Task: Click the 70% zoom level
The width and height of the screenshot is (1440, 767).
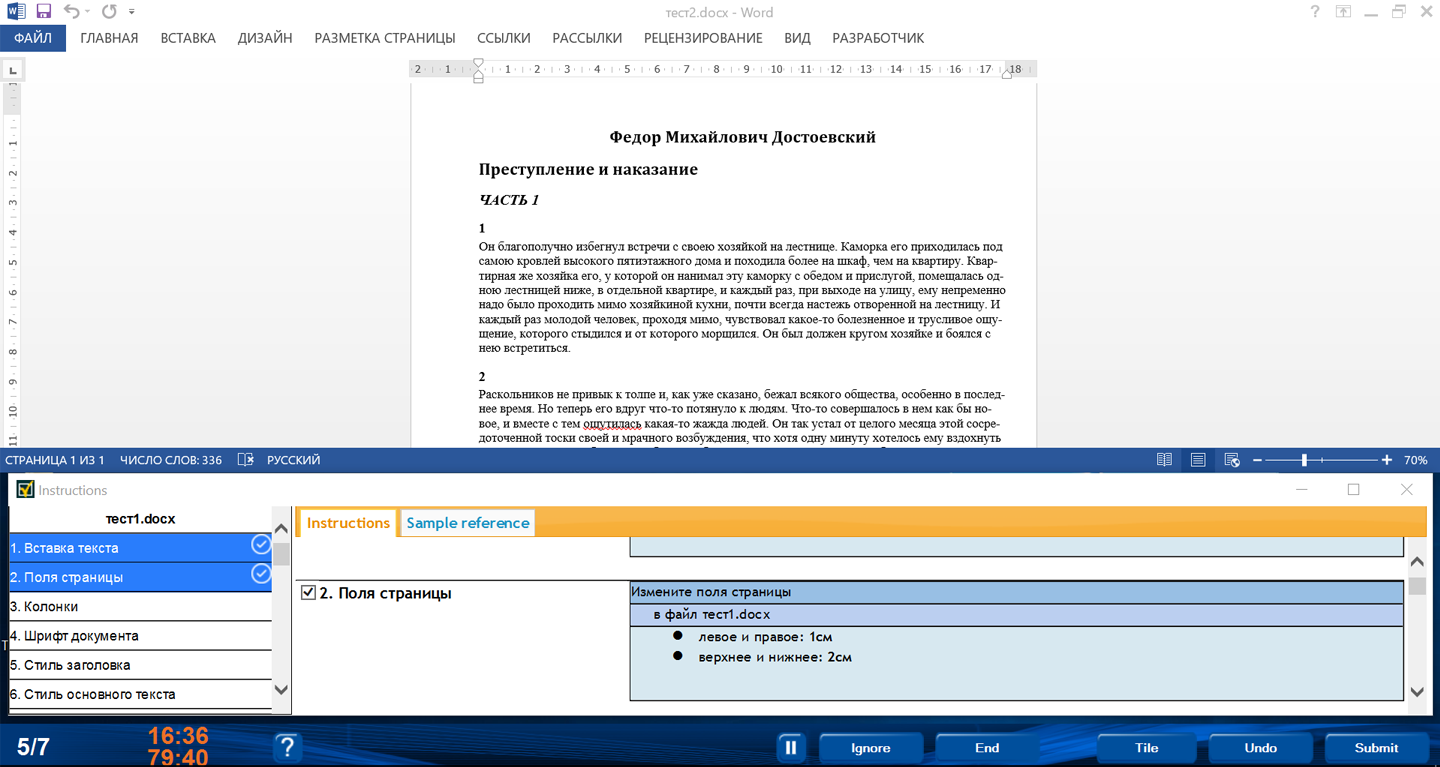Action: [1415, 460]
